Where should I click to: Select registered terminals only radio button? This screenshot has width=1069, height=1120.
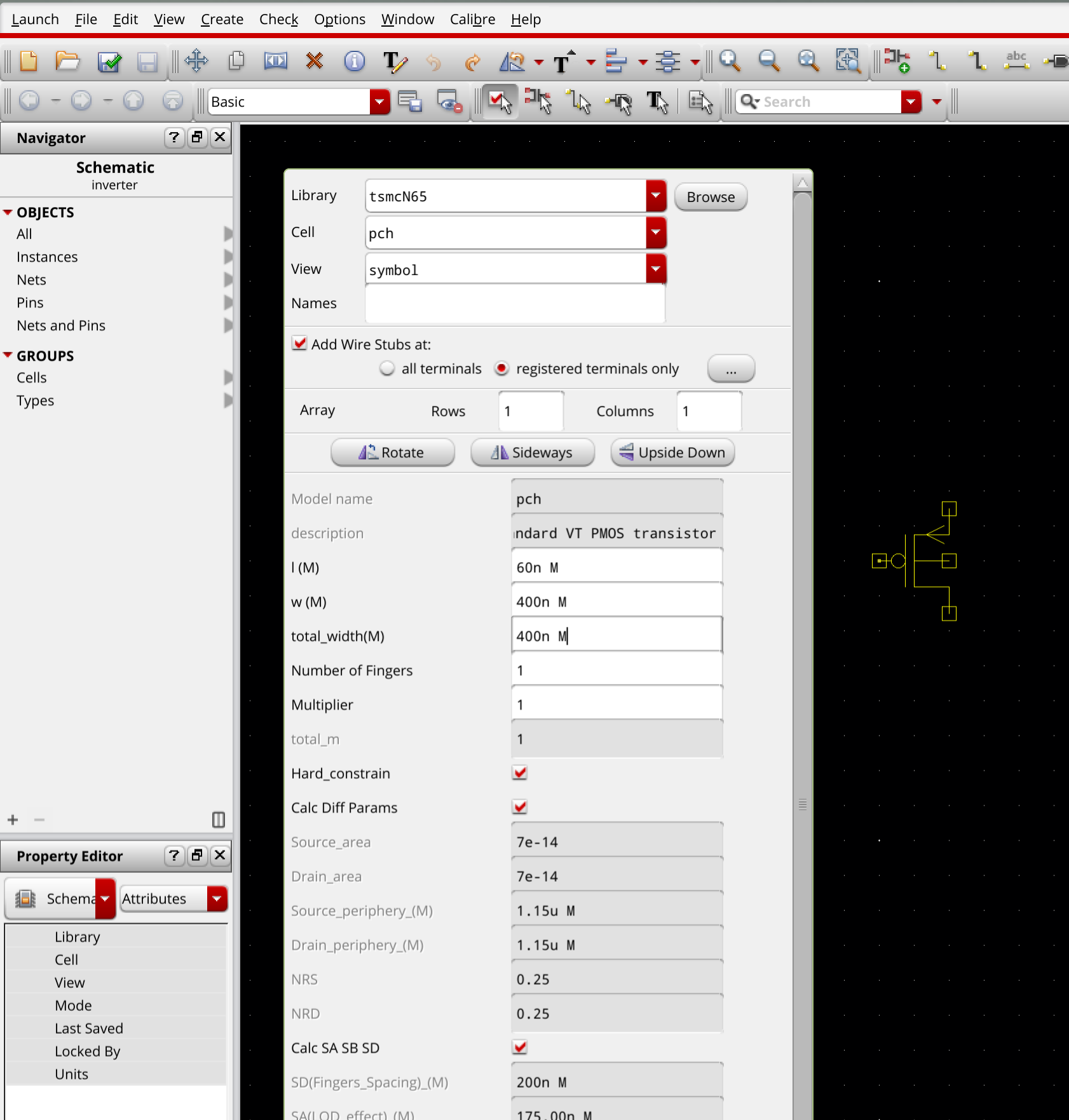[x=501, y=368]
